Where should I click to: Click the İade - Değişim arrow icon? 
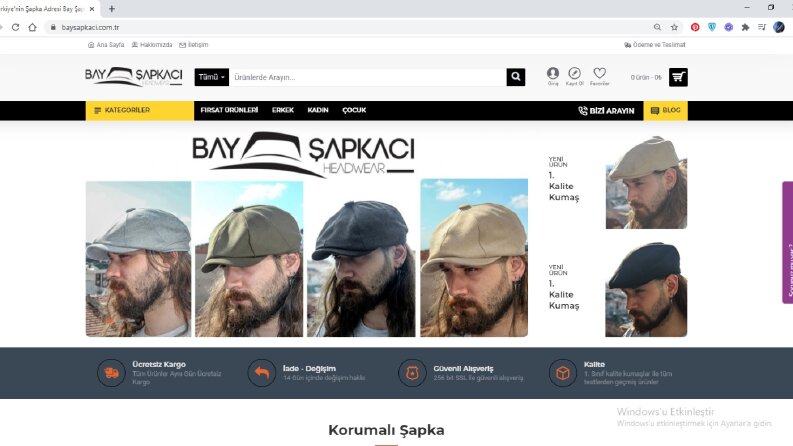(261, 373)
